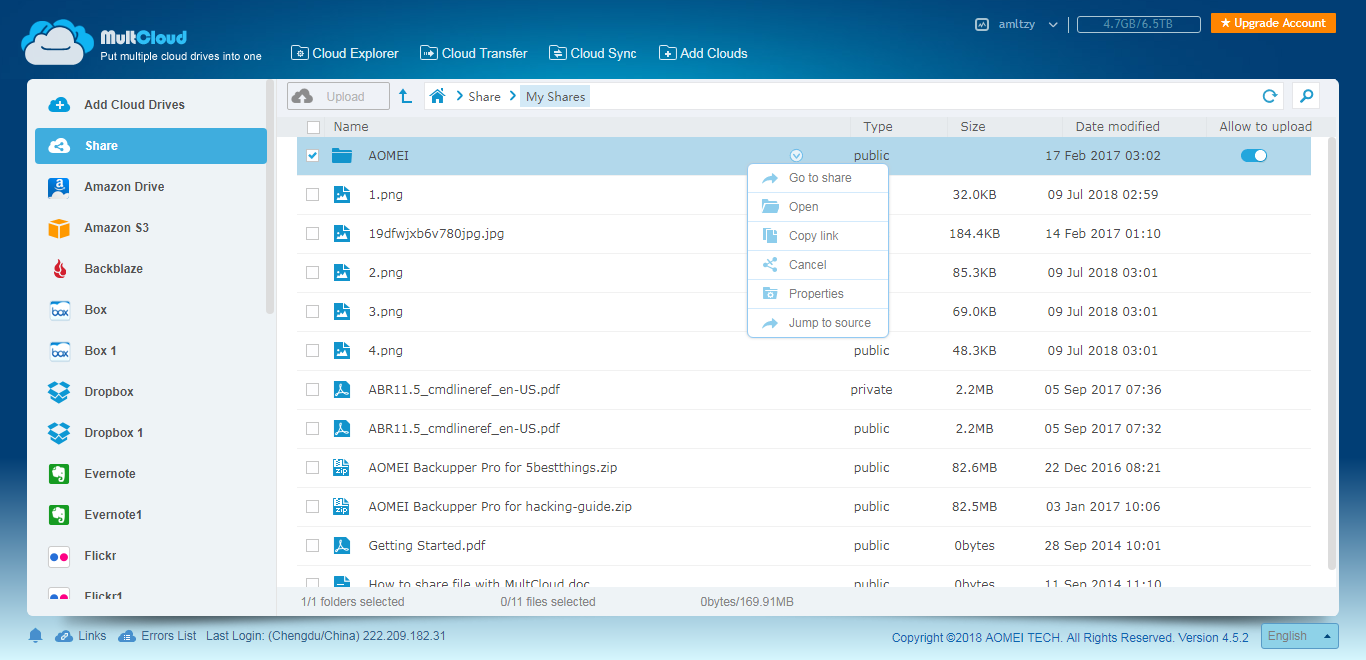The height and width of the screenshot is (660, 1366).
Task: Click the home icon in breadcrumb
Action: [x=437, y=96]
